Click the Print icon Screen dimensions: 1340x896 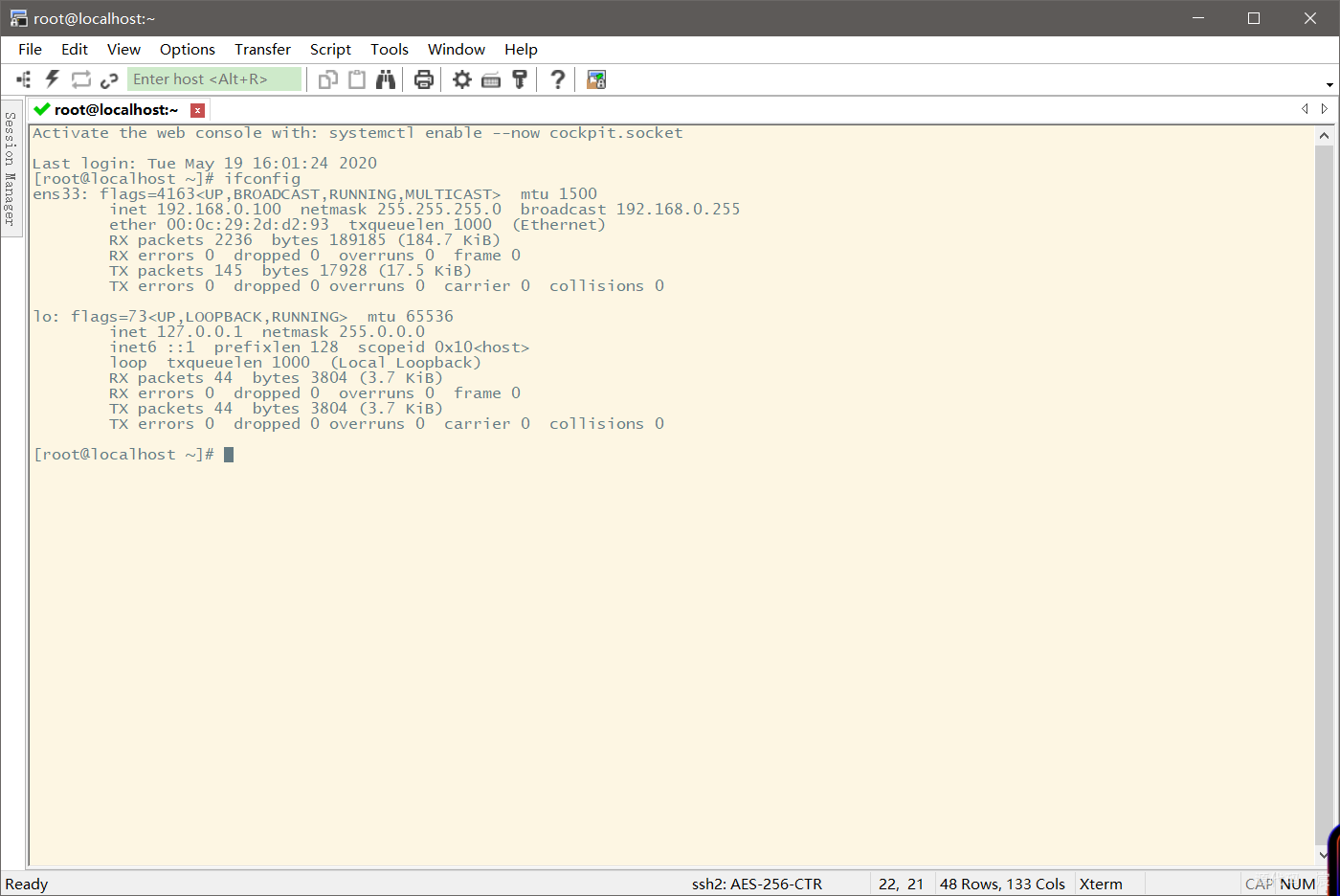point(424,79)
